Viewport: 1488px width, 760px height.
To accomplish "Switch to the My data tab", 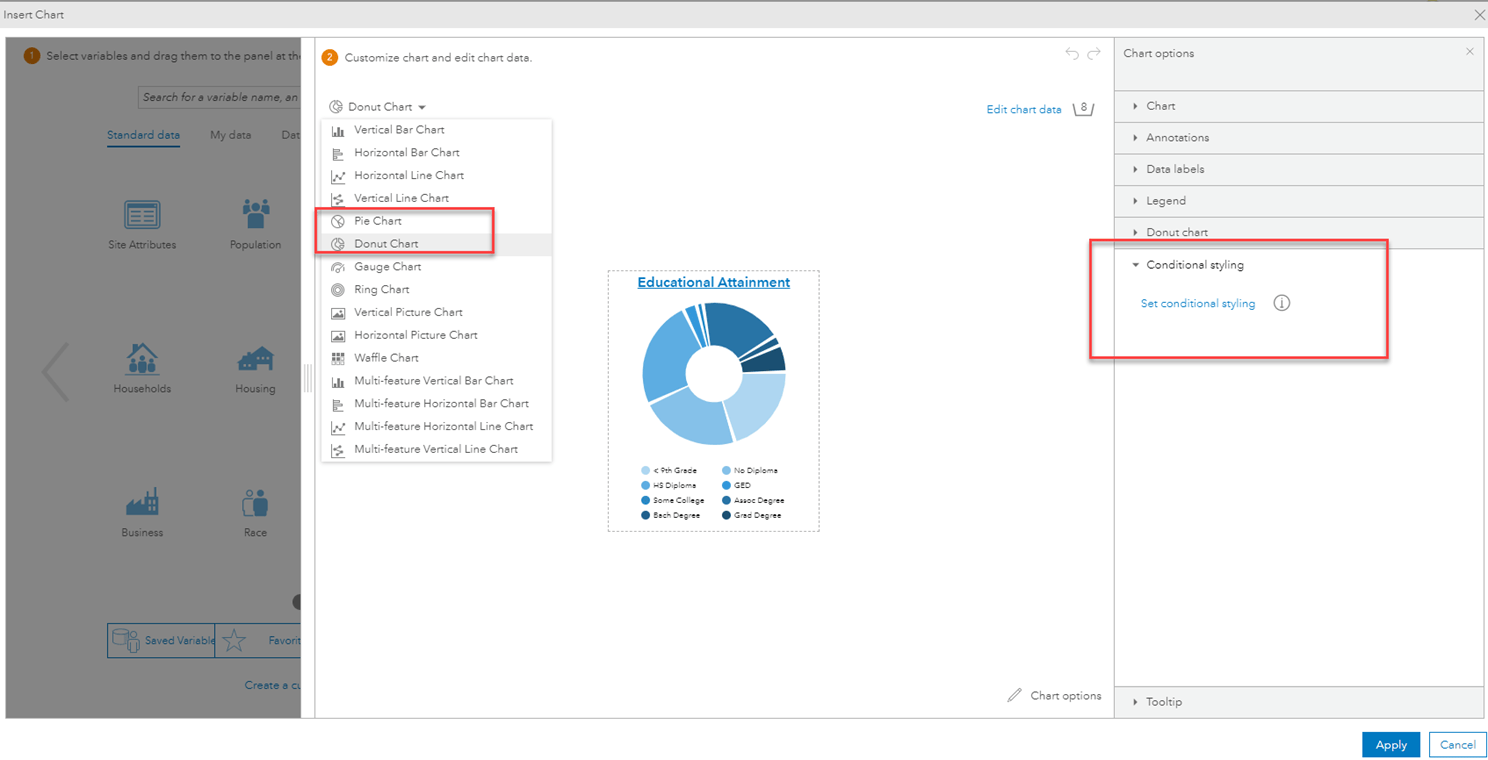I will point(230,134).
